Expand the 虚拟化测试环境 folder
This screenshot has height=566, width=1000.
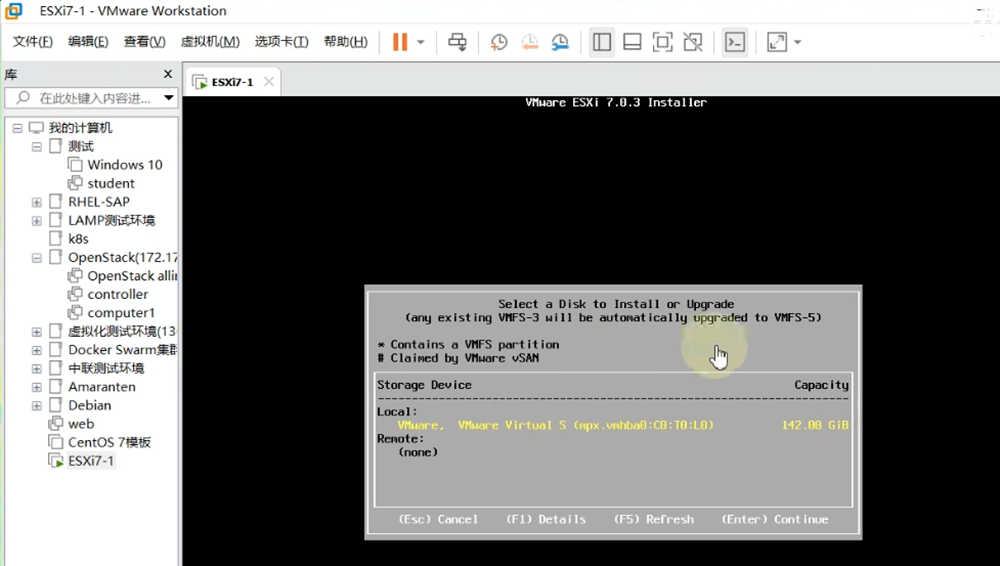point(36,332)
